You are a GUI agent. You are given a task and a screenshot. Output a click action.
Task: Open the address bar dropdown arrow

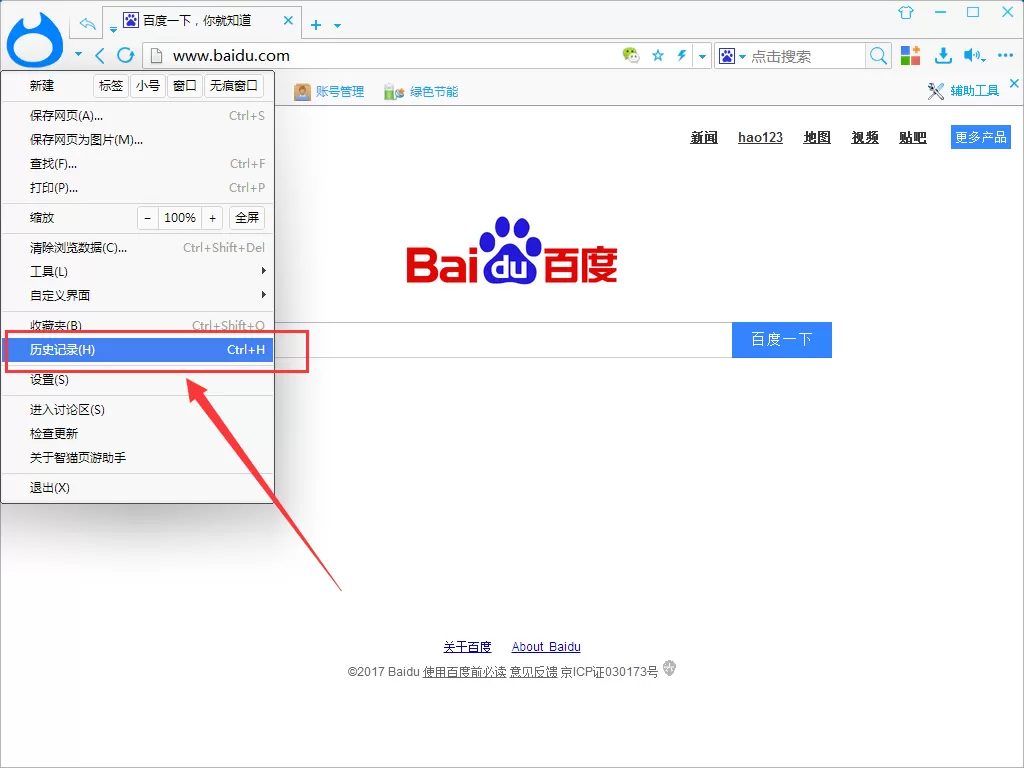click(x=702, y=56)
